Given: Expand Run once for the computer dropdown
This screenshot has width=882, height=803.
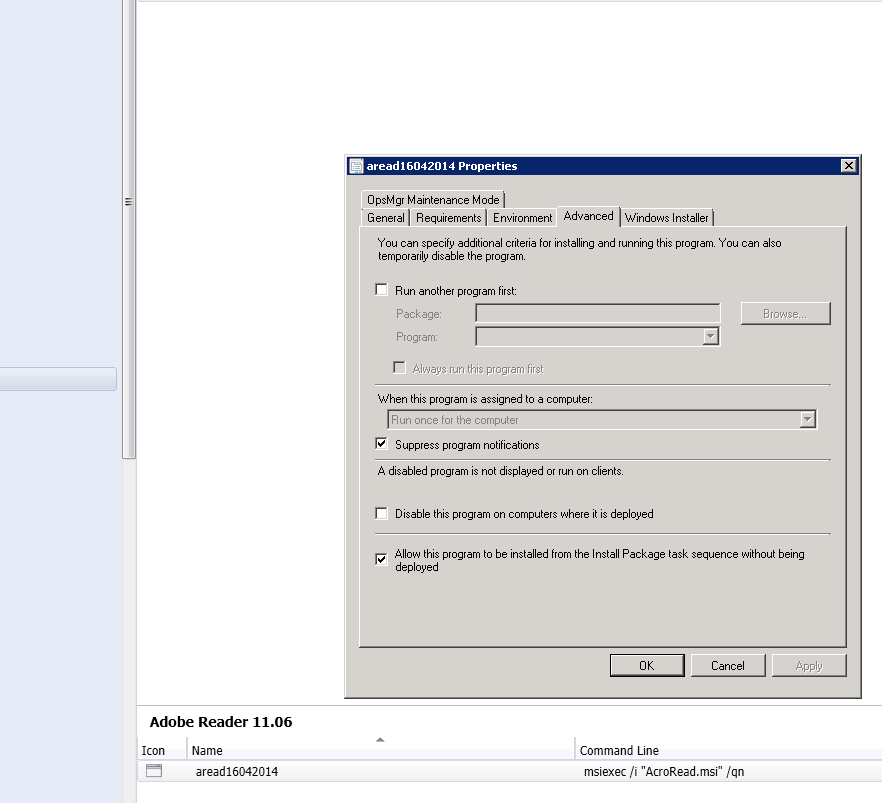Looking at the screenshot, I should point(808,420).
